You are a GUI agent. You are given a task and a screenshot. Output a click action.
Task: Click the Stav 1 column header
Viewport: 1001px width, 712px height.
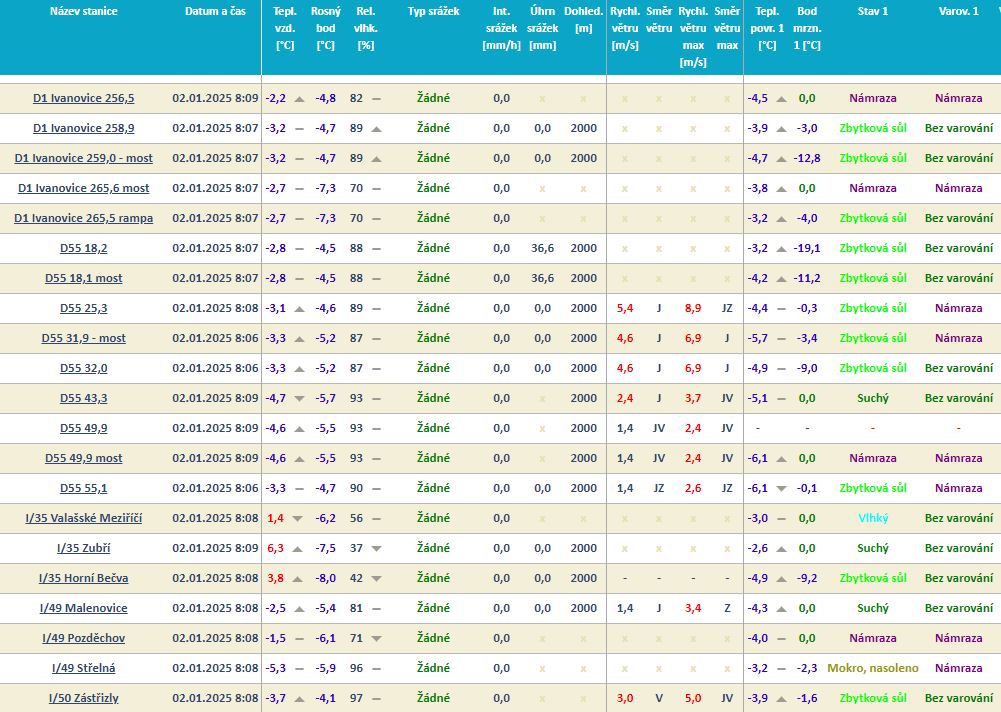[872, 11]
